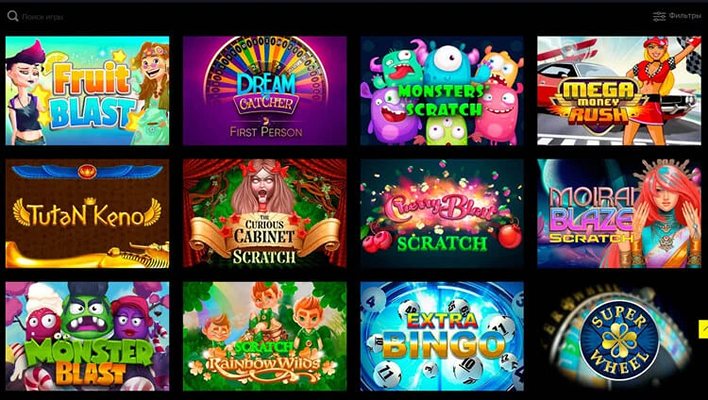Open the Monsters' Scratch game tile
The height and width of the screenshot is (400, 708).
pos(442,91)
